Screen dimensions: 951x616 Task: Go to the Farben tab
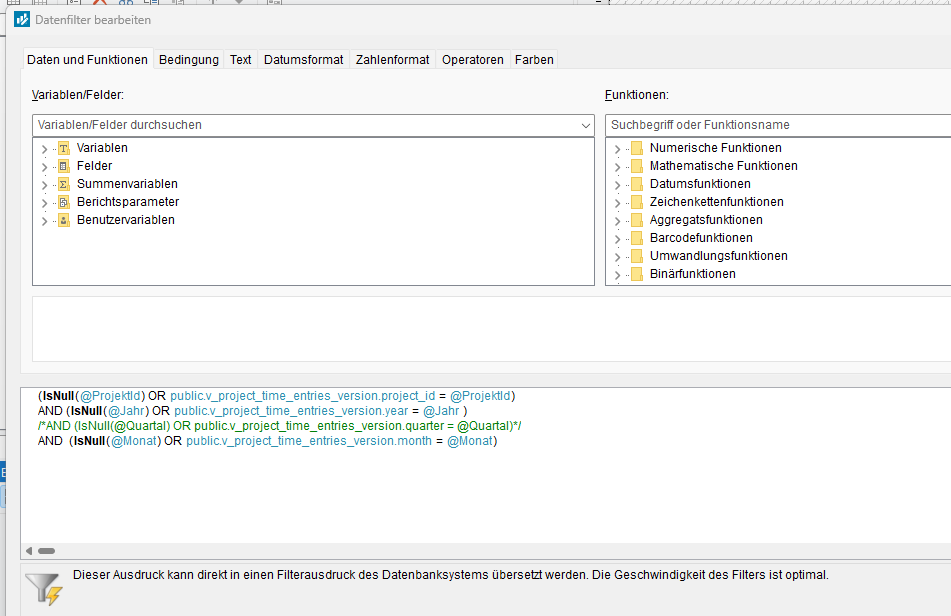(534, 59)
